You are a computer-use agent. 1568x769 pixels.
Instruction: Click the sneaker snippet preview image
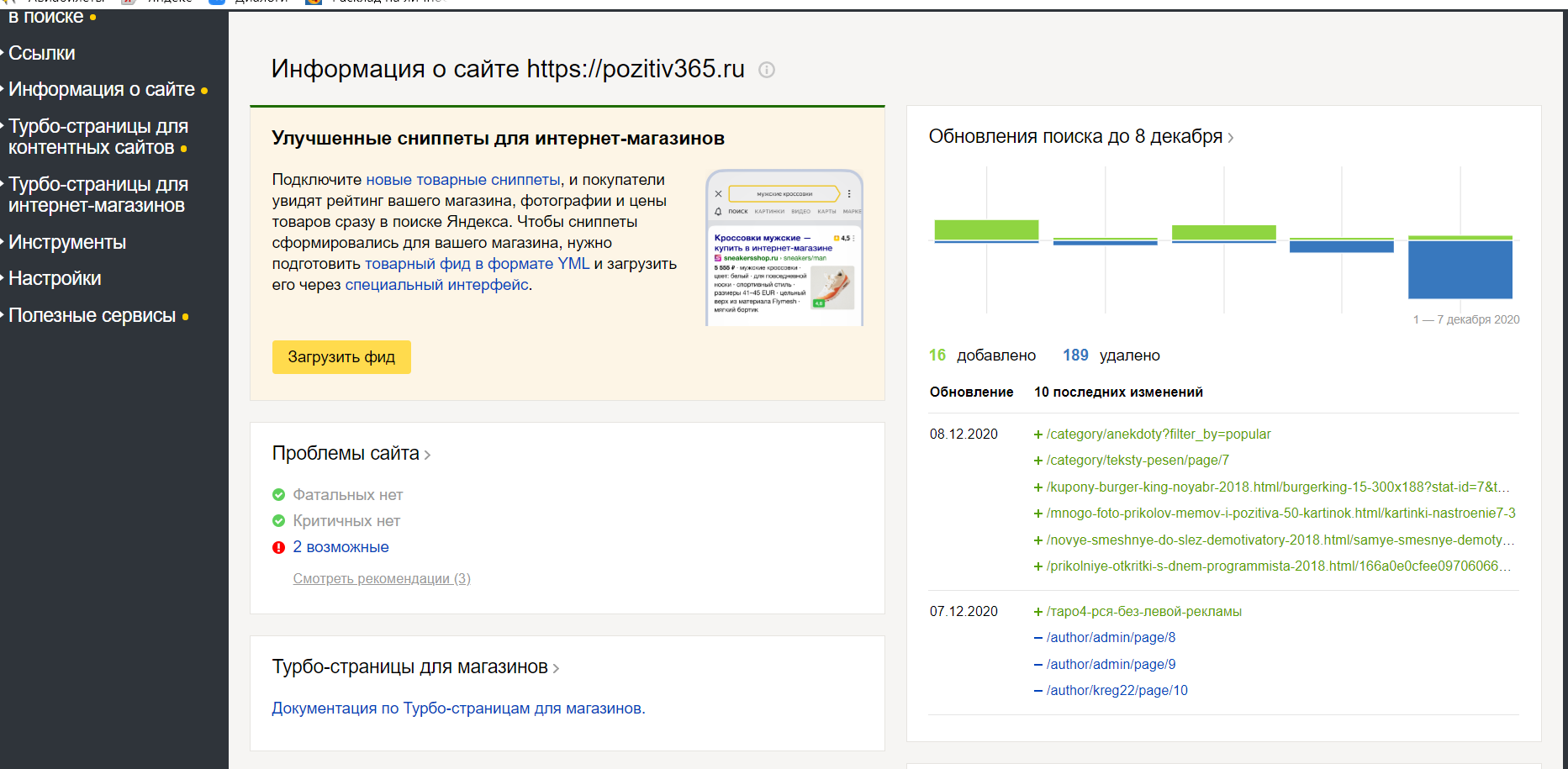784,248
